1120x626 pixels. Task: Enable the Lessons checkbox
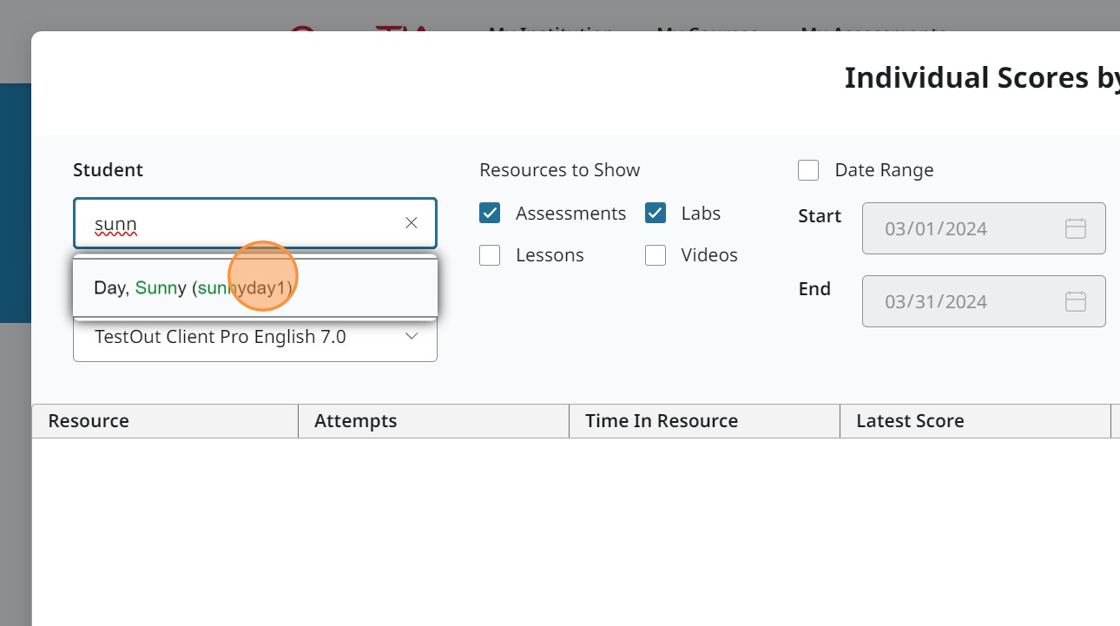[490, 255]
